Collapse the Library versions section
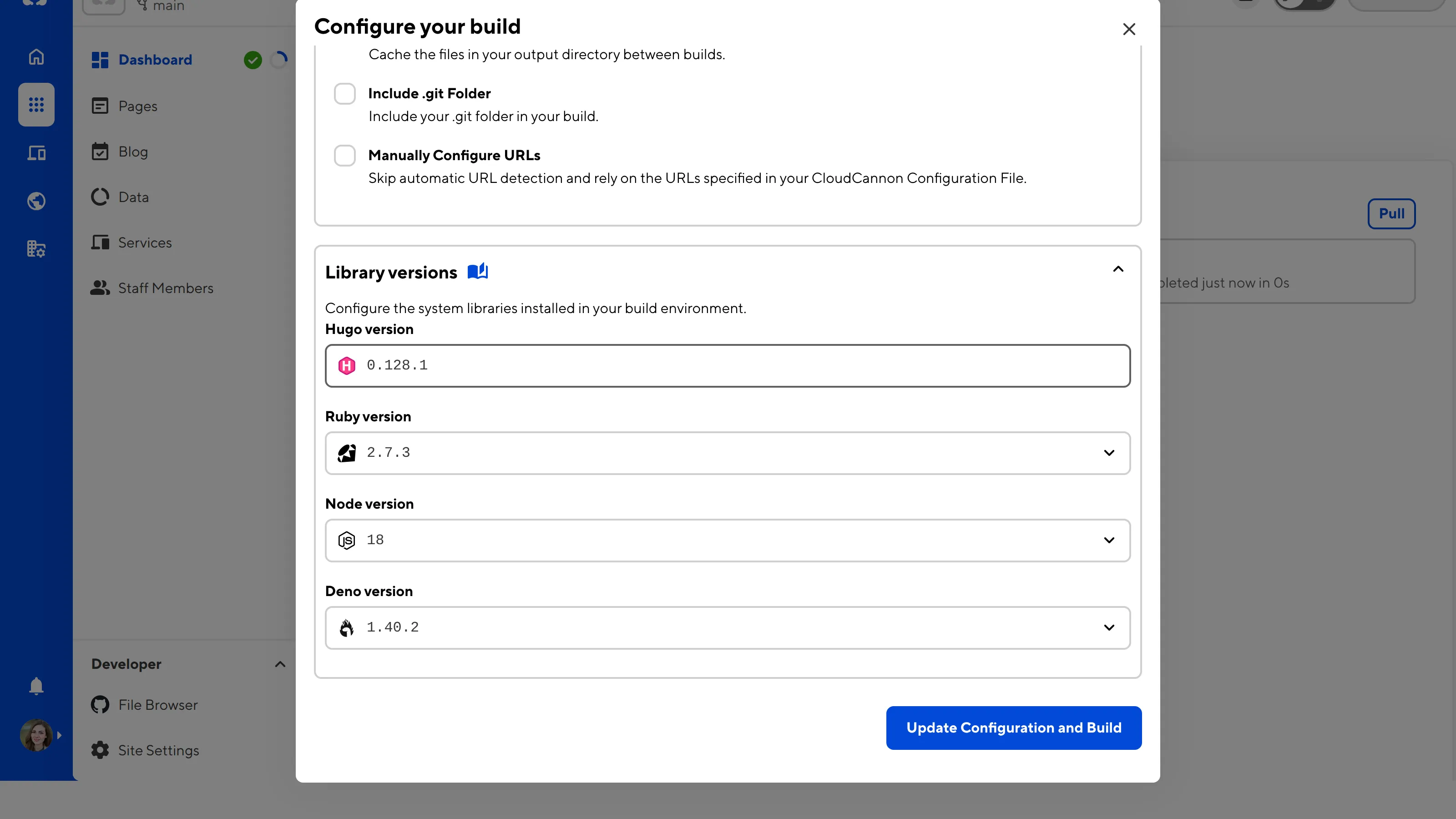The width and height of the screenshot is (1456, 819). [x=1118, y=269]
